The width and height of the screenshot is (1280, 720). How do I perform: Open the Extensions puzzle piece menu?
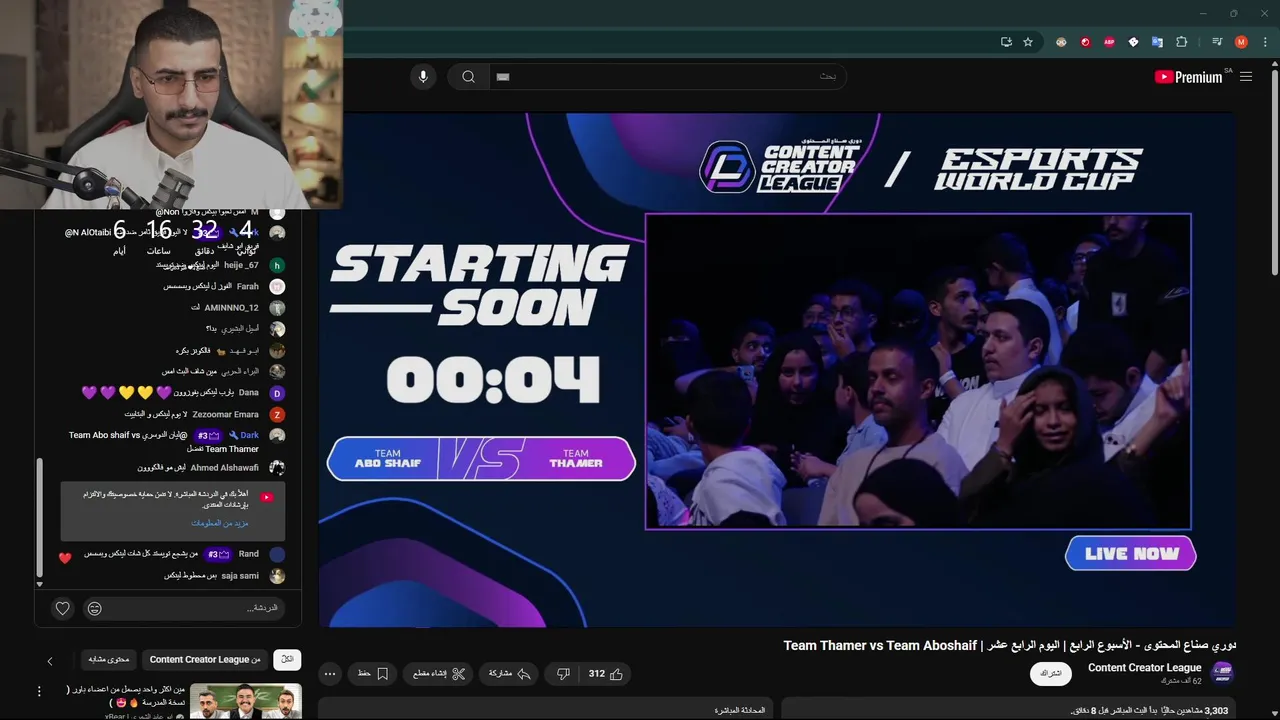(1181, 42)
